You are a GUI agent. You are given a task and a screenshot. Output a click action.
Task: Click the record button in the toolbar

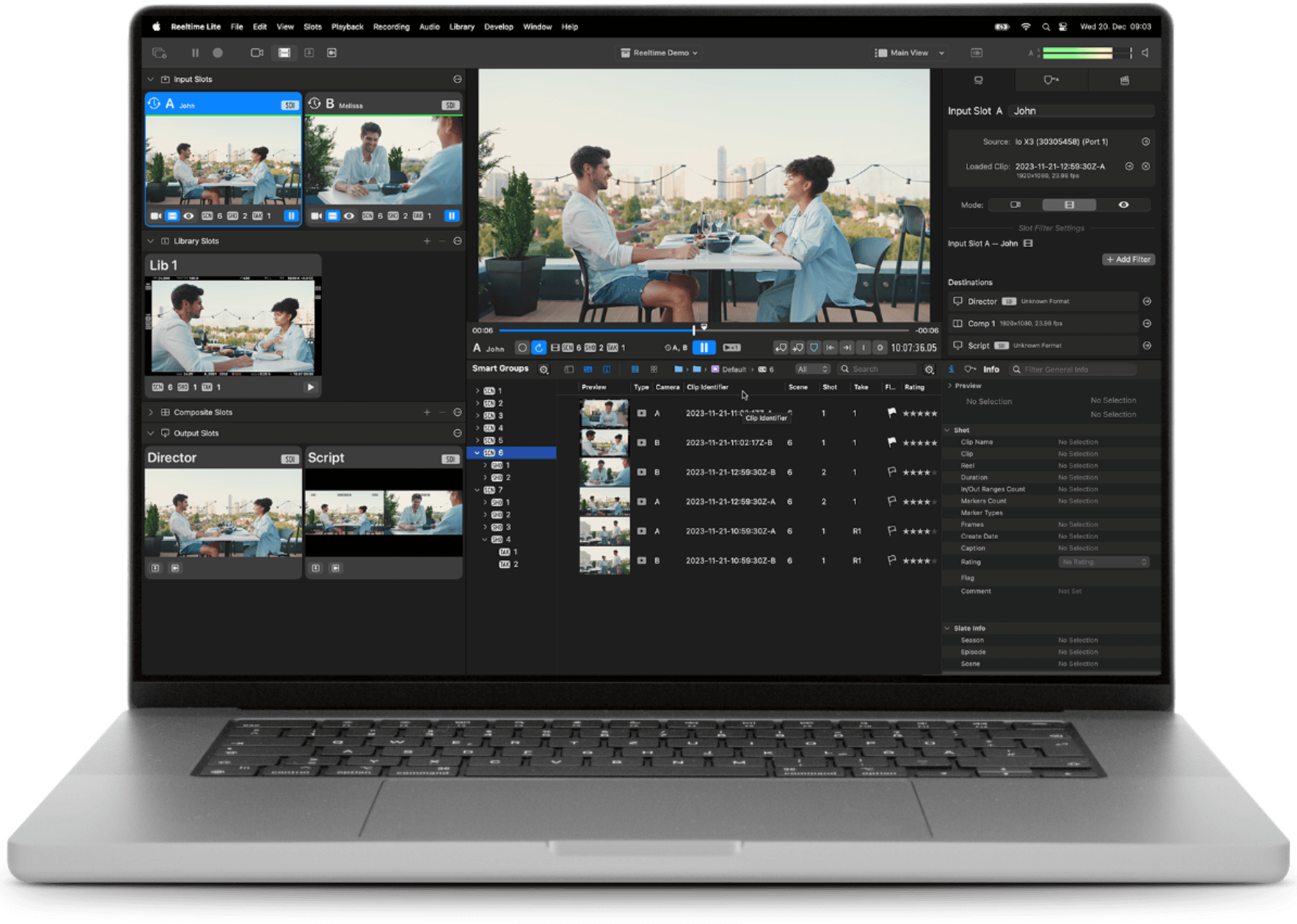(218, 53)
